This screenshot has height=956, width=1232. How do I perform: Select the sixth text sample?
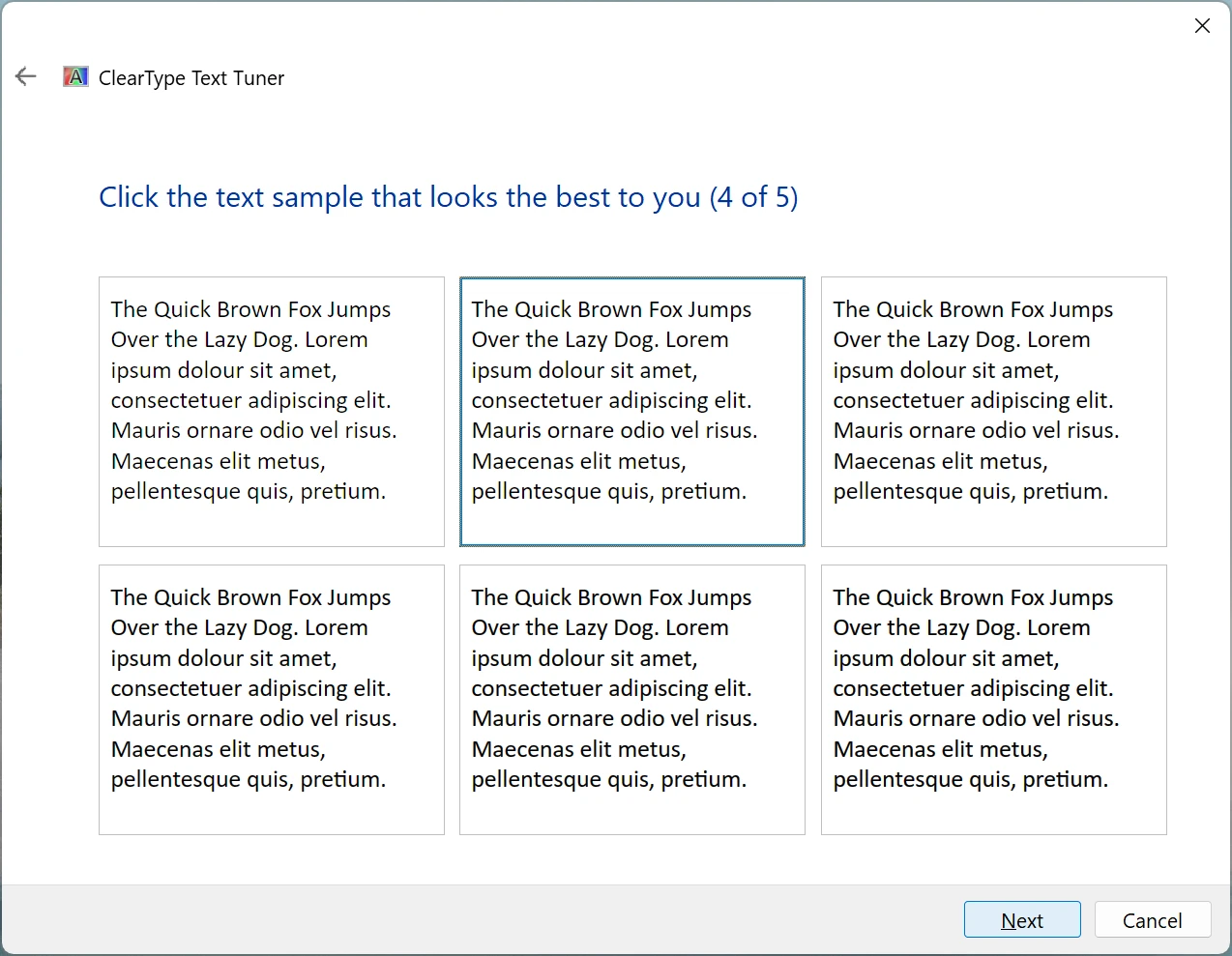(x=993, y=699)
